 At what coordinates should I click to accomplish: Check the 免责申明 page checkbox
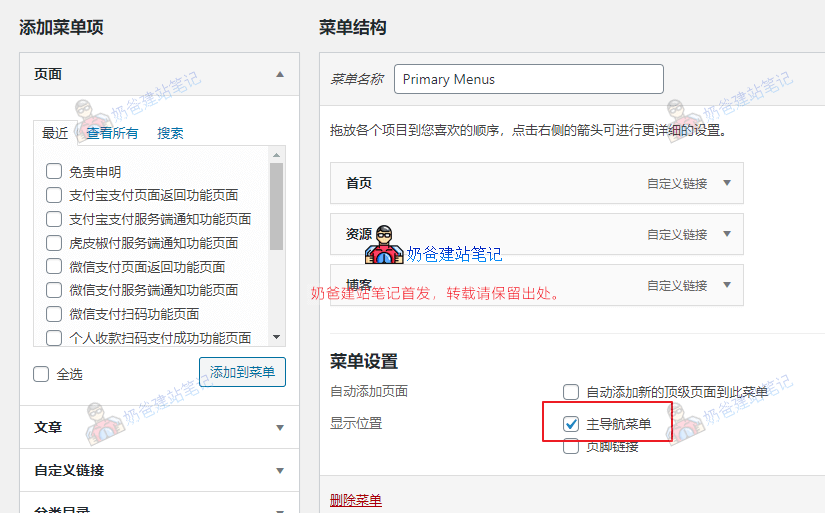(54, 172)
